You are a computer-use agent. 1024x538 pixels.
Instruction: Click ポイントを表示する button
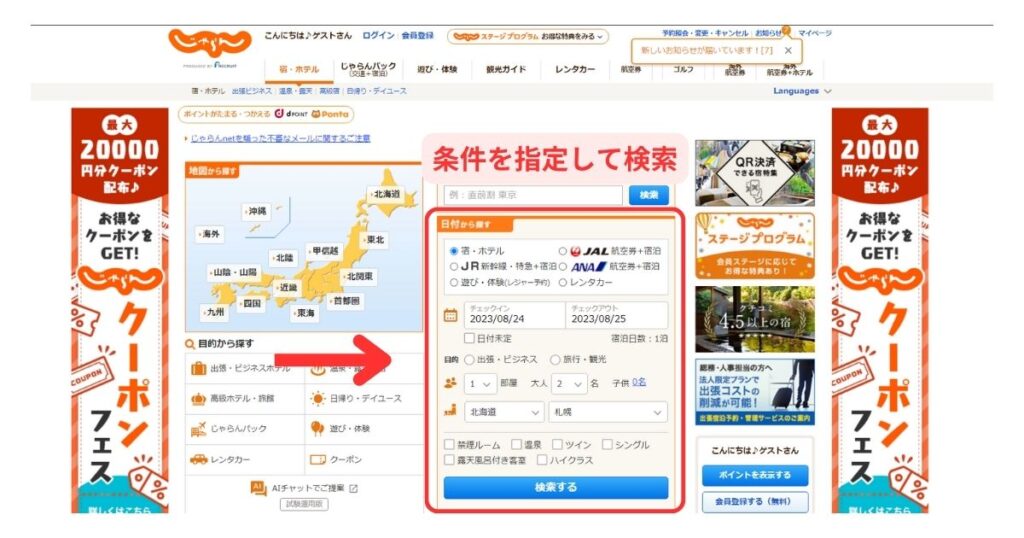click(x=755, y=475)
